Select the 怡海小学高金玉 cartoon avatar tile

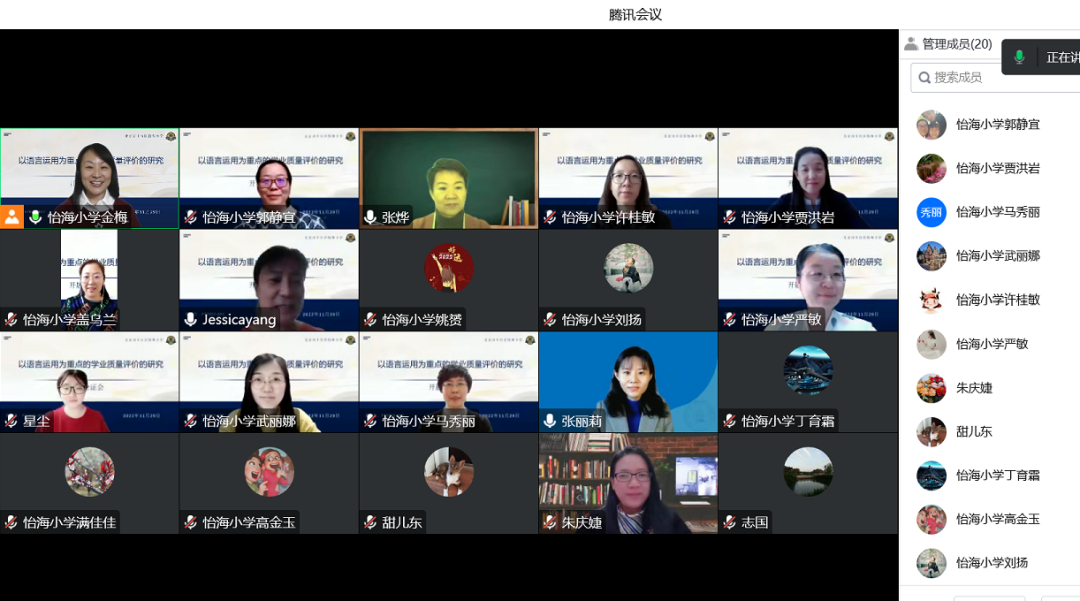[x=269, y=472]
